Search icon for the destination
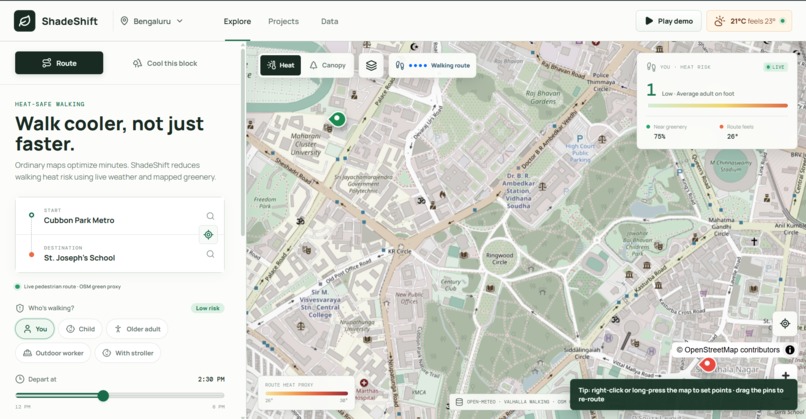This screenshot has height=419, width=806. click(x=210, y=254)
